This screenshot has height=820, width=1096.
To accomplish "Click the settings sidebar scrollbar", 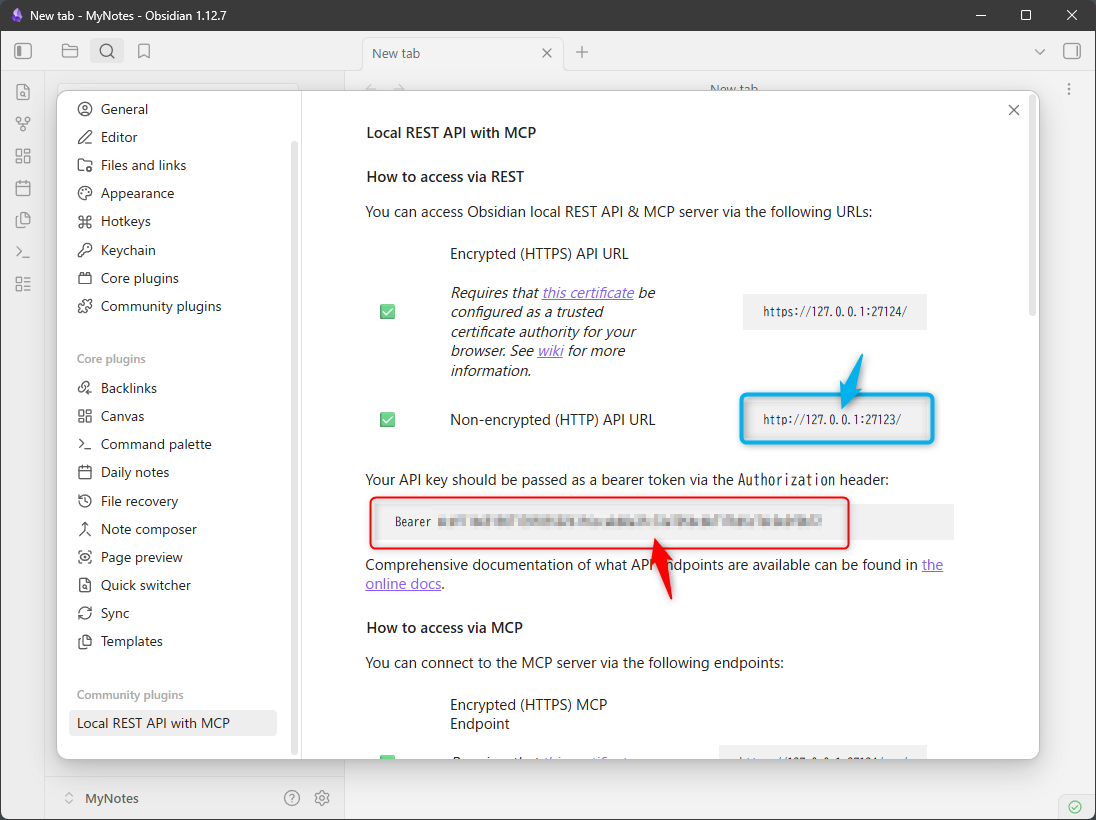I will click(294, 447).
